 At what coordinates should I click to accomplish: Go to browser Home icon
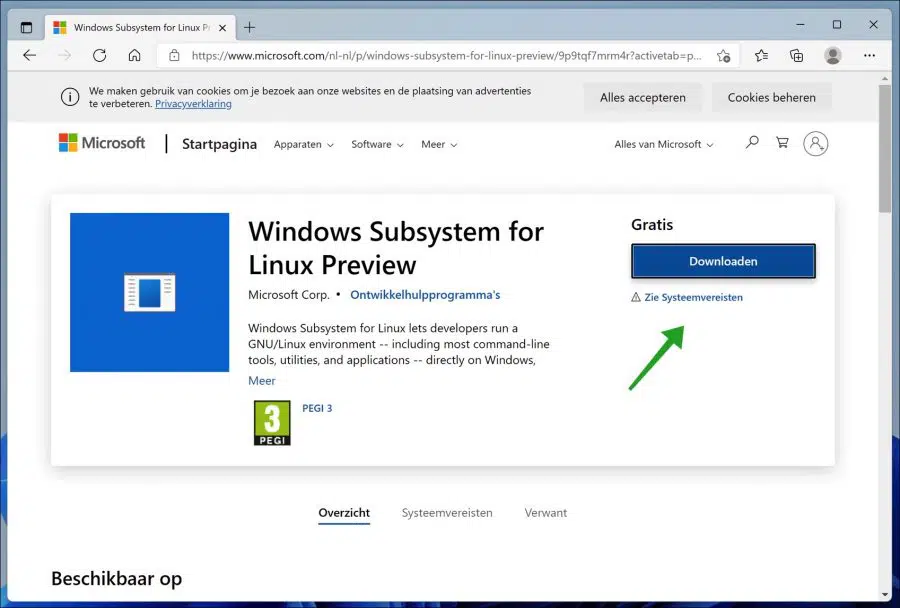click(134, 56)
